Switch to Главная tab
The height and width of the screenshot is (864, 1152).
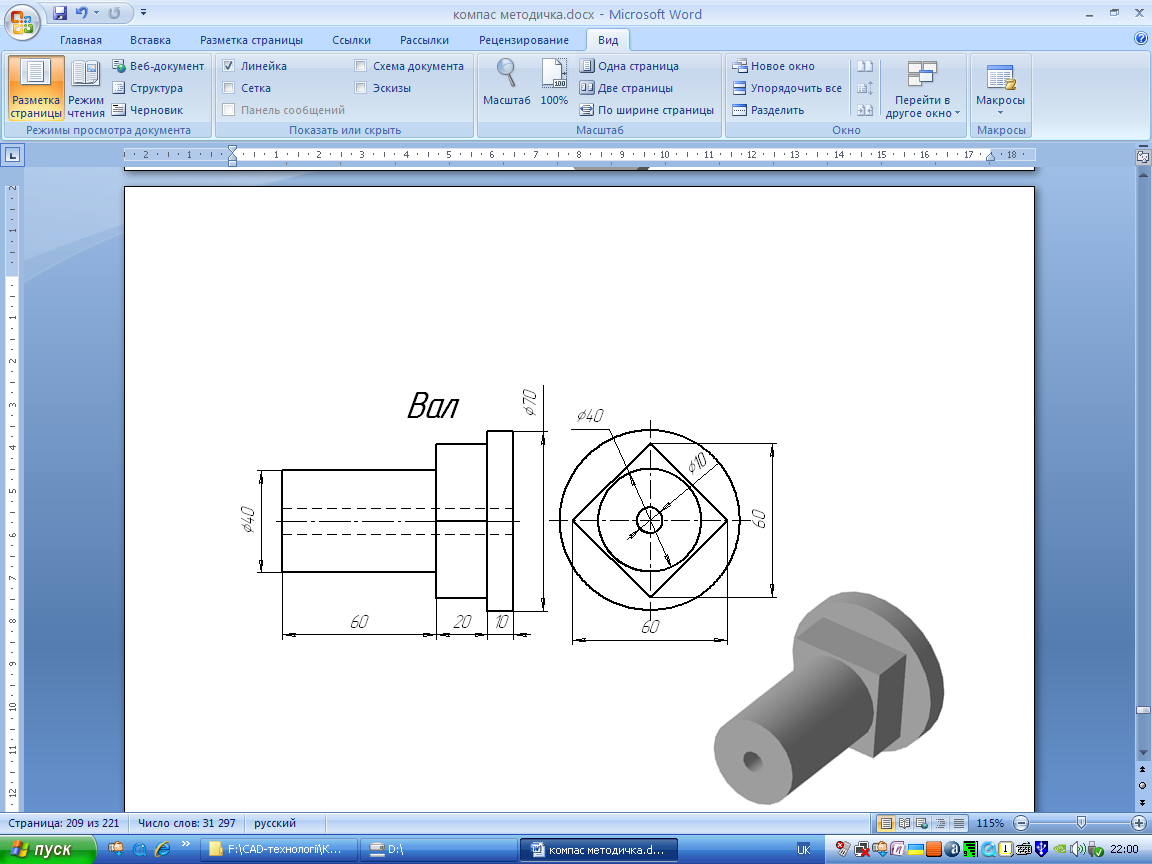(x=81, y=40)
